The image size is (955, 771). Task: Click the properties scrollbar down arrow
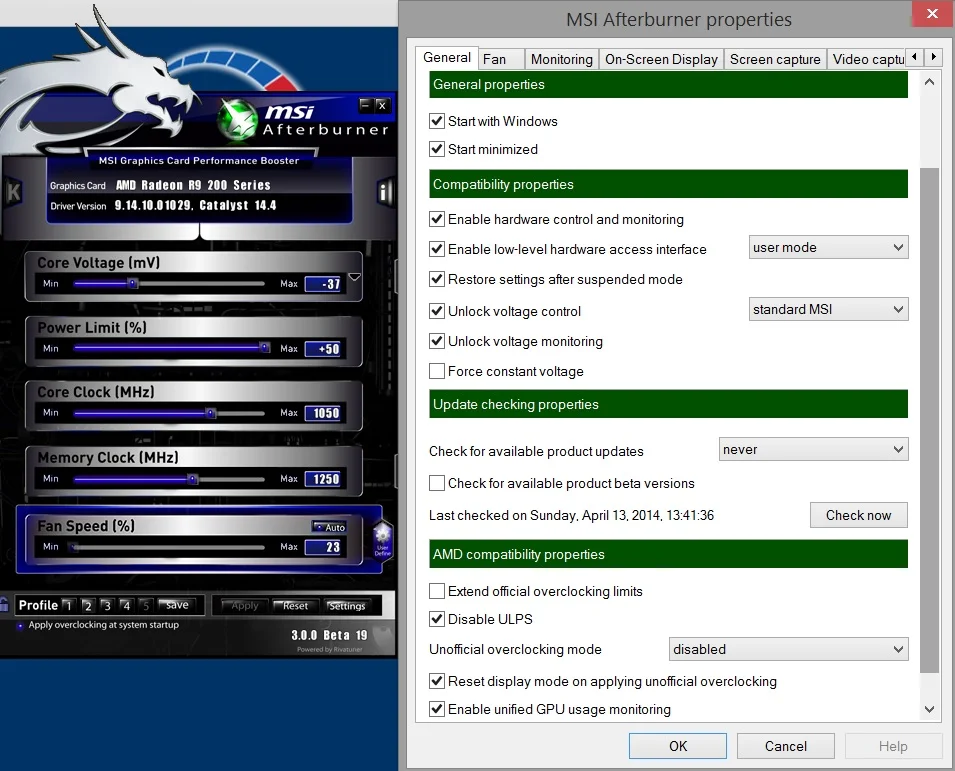pos(929,709)
